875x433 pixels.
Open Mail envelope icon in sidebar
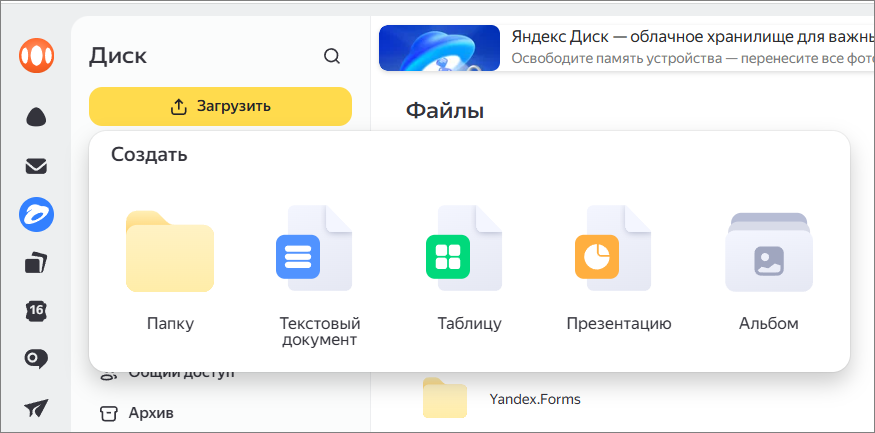coord(36,166)
